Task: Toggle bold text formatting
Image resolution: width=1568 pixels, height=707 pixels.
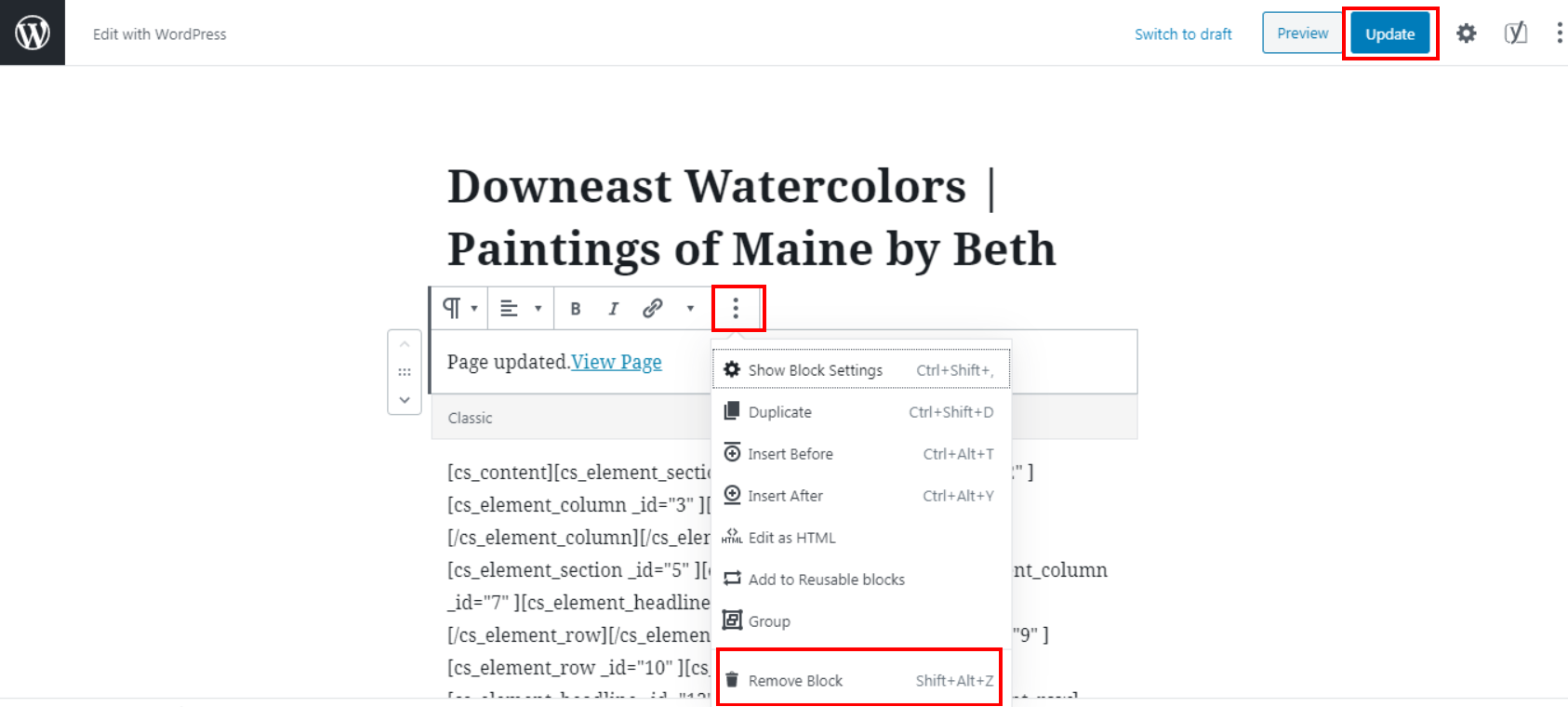Action: click(576, 309)
